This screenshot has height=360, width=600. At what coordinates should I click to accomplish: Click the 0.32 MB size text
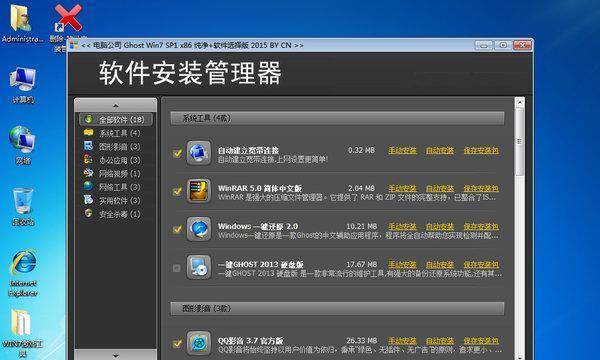[361, 150]
